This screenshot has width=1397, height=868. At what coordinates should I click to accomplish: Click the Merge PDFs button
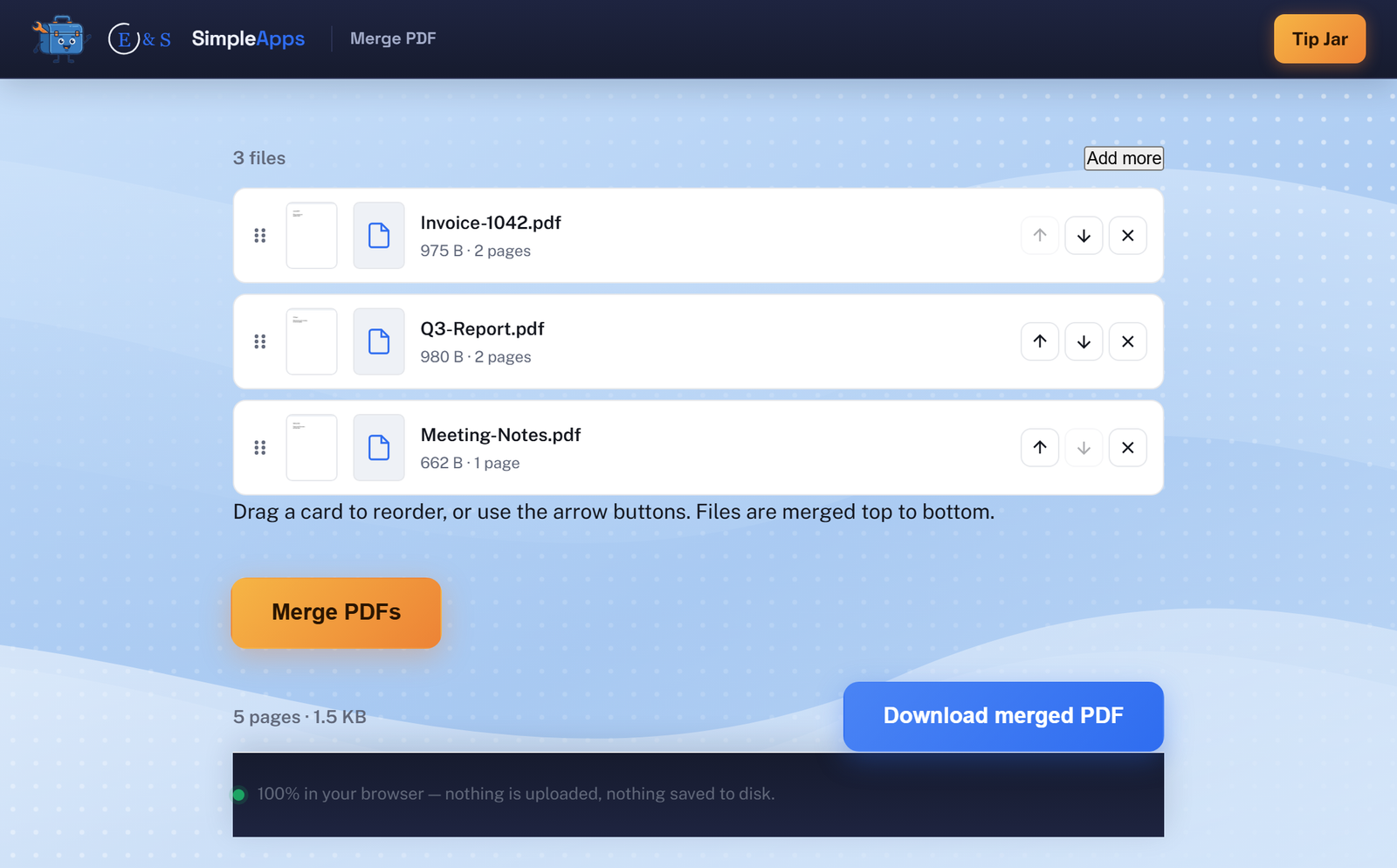tap(336, 612)
